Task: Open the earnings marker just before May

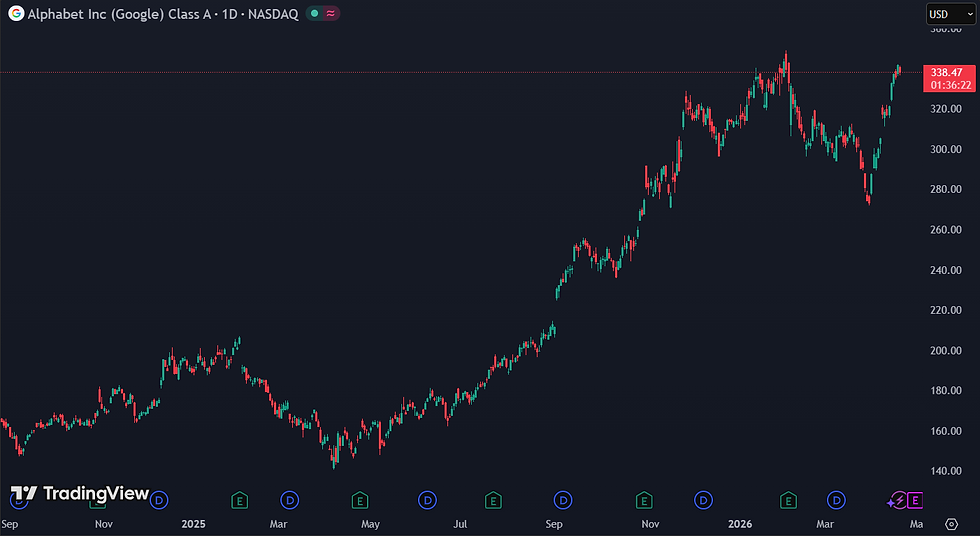Action: click(359, 500)
